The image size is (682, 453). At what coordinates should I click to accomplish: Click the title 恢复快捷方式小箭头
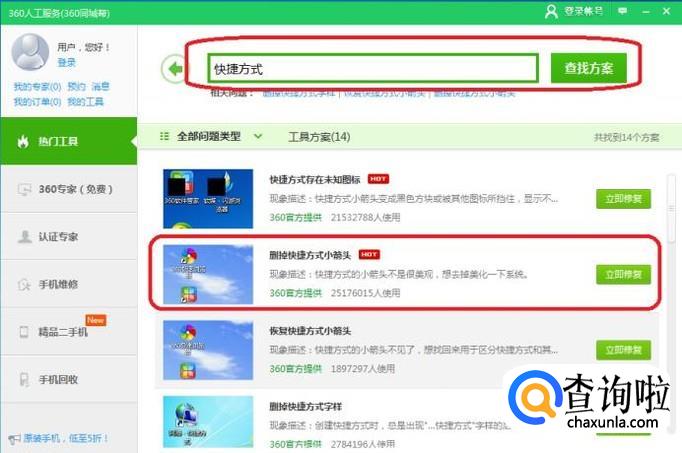coord(310,331)
